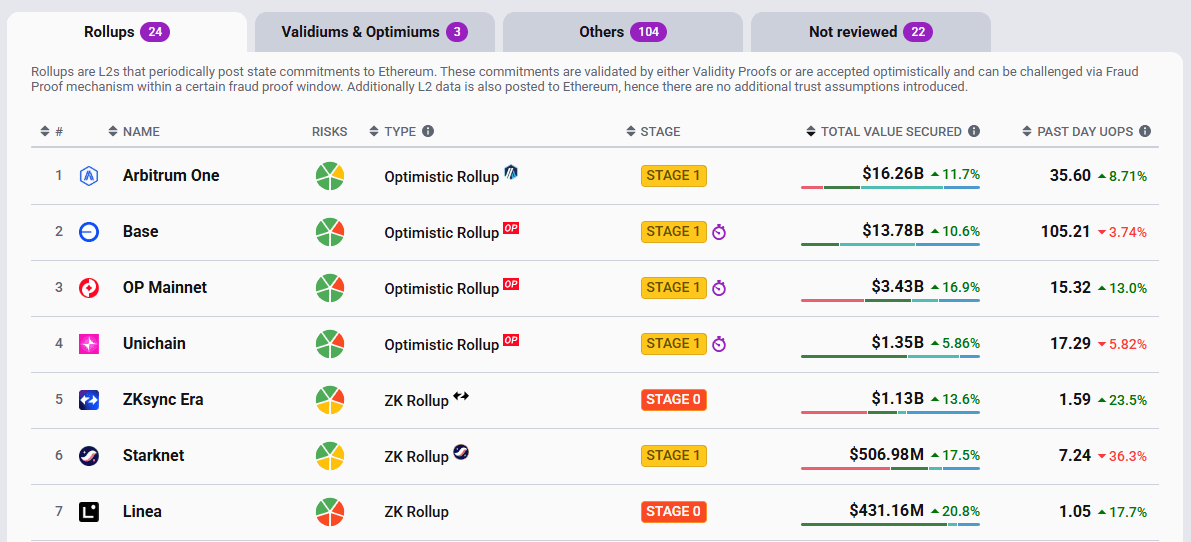Viewport: 1191px width, 542px height.
Task: Open the Starknet project page
Action: (x=153, y=456)
